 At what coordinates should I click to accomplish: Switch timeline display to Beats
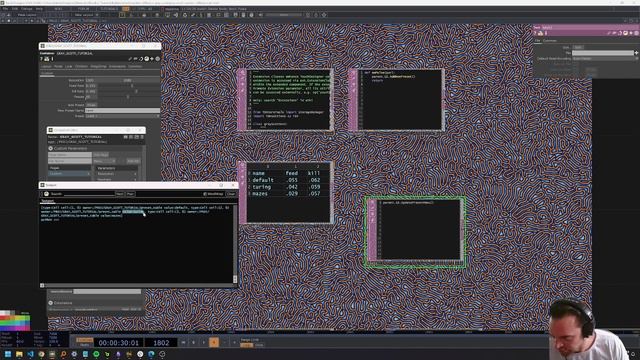(84, 345)
